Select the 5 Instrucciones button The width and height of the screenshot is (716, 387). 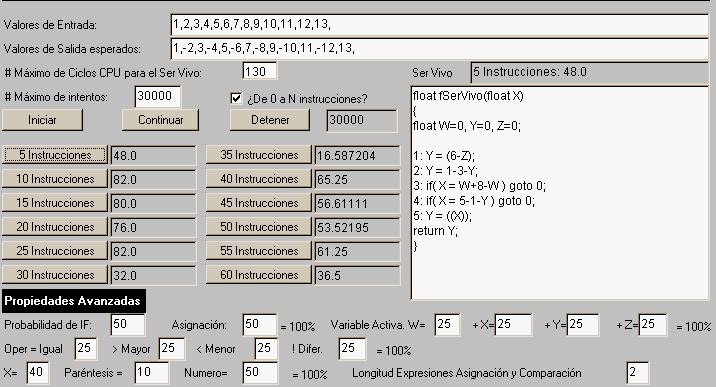(55, 155)
